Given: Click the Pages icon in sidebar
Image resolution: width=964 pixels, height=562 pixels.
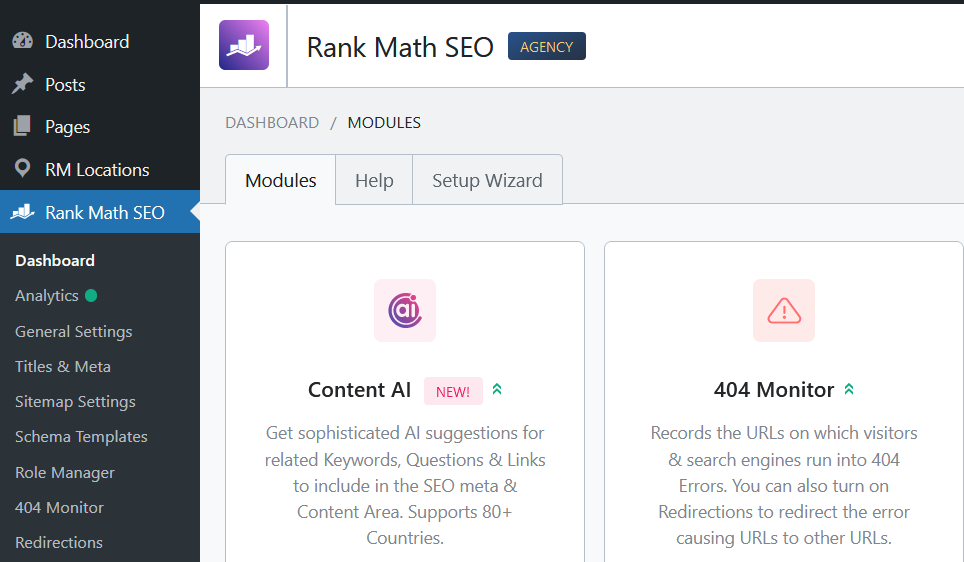Looking at the screenshot, I should (x=22, y=127).
